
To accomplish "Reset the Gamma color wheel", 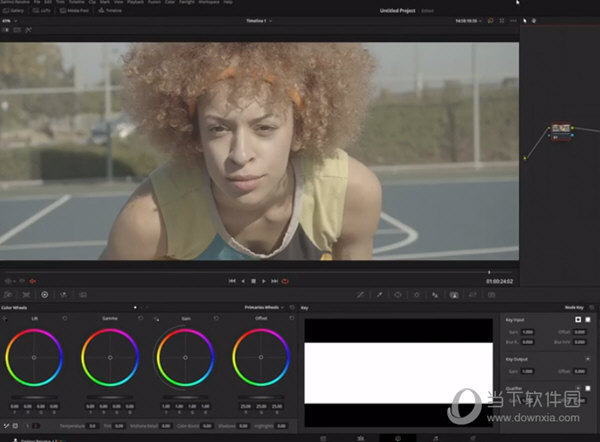I will tap(140, 319).
